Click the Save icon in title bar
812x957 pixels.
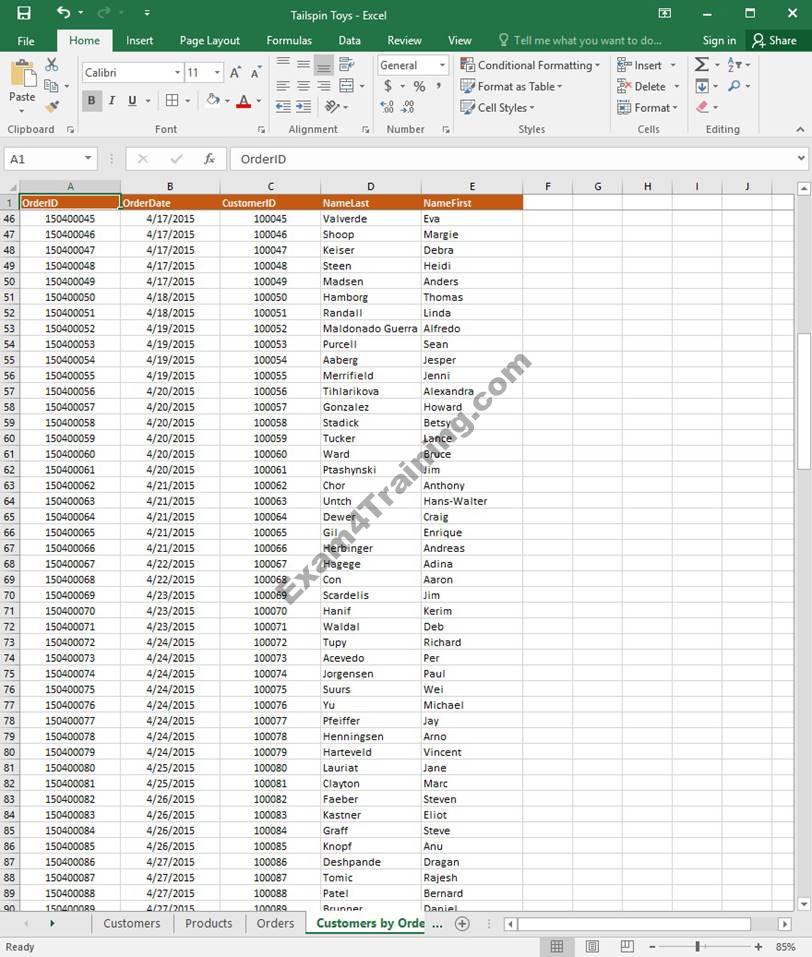[24, 14]
